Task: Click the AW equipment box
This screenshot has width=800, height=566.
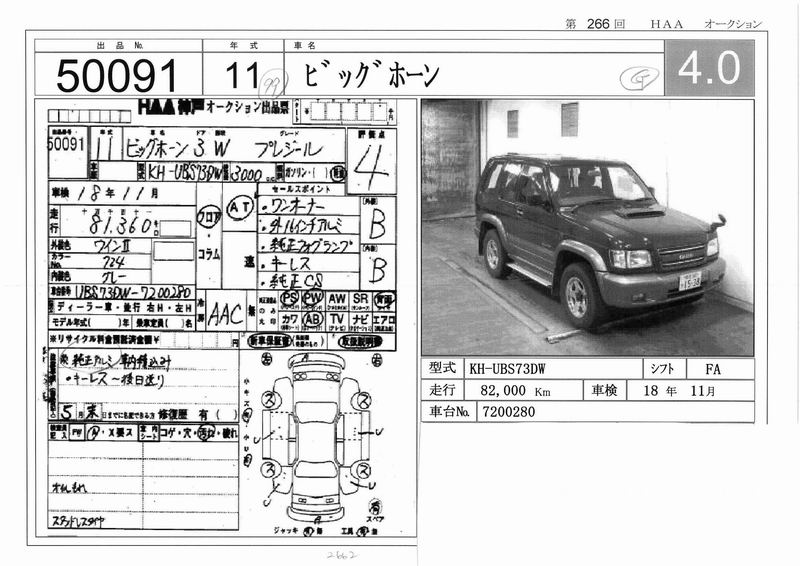Action: pyautogui.click(x=337, y=298)
